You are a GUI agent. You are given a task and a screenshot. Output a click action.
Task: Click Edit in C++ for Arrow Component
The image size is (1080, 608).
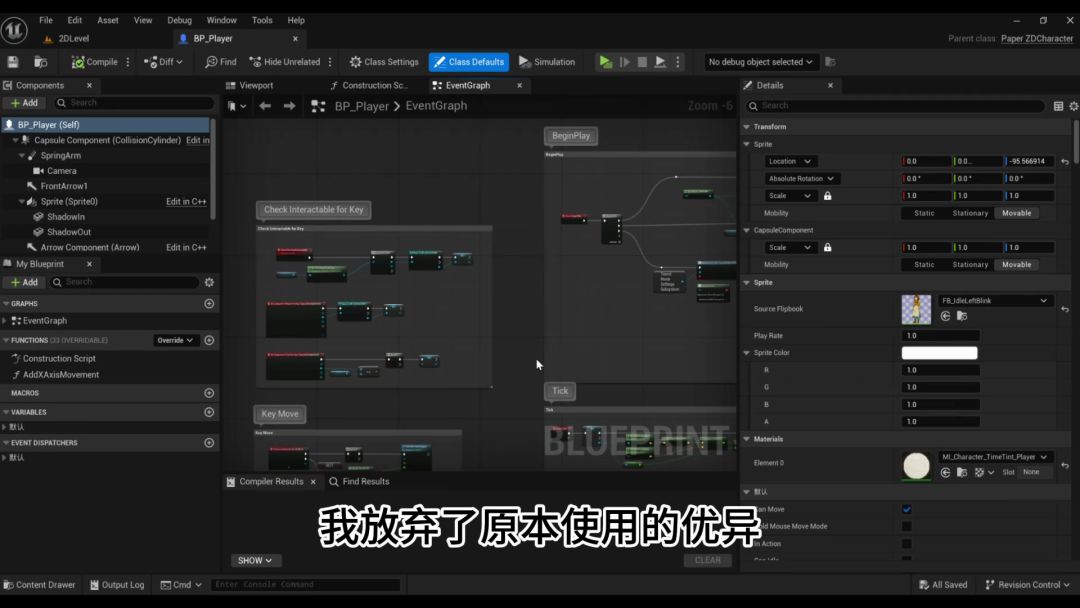tap(186, 247)
